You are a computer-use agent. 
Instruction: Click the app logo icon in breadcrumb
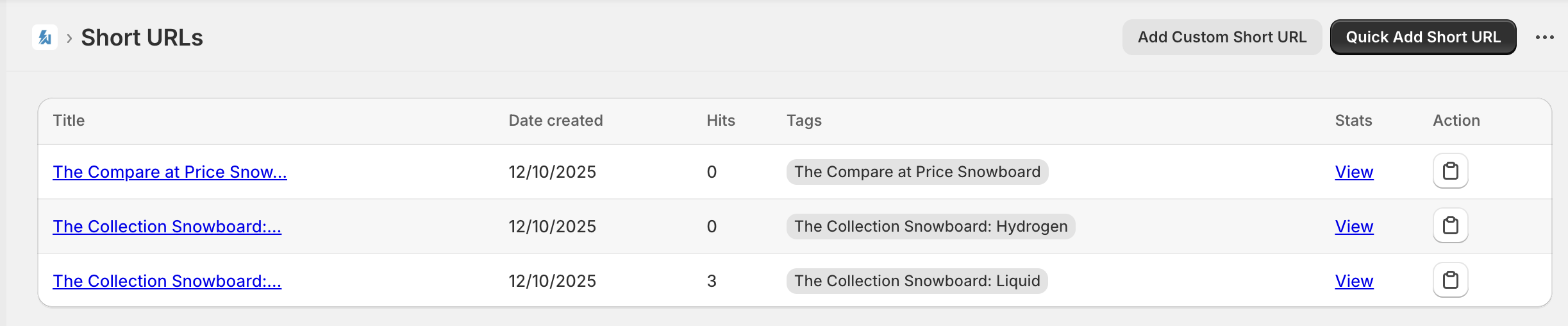point(45,37)
